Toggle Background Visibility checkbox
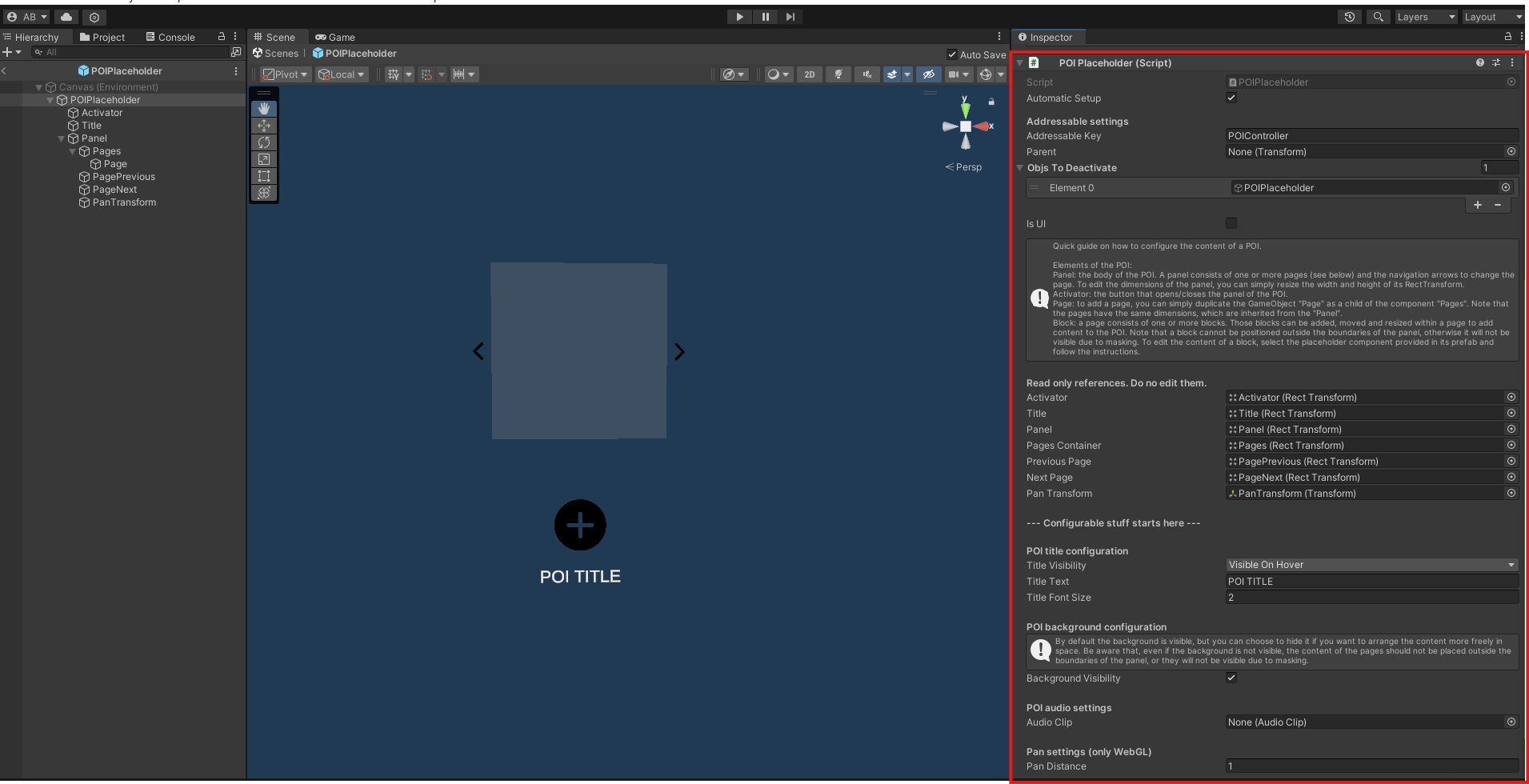Image resolution: width=1529 pixels, height=784 pixels. [1231, 678]
